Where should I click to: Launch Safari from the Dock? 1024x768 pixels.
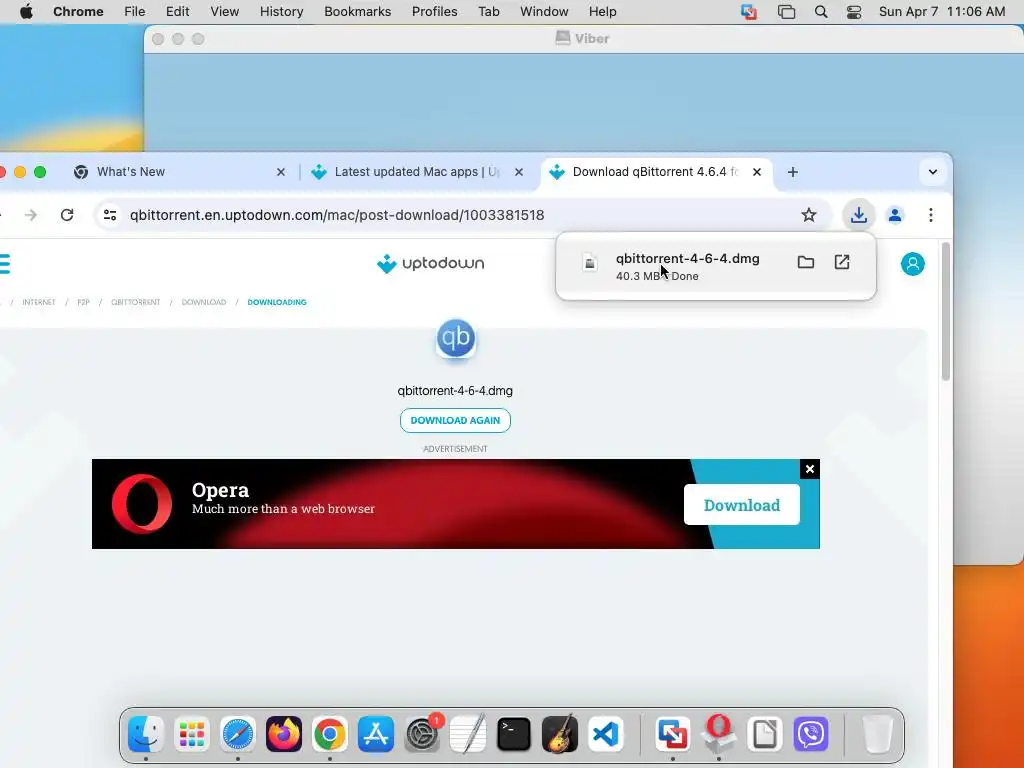[238, 734]
